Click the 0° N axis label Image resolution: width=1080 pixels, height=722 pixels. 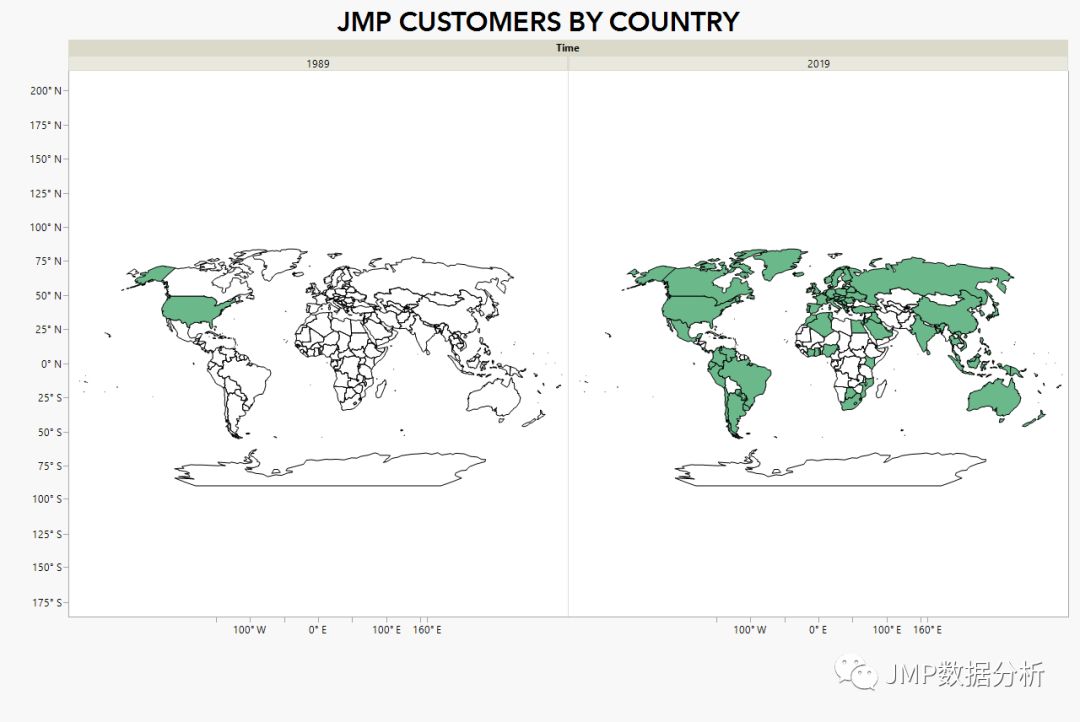(51, 364)
